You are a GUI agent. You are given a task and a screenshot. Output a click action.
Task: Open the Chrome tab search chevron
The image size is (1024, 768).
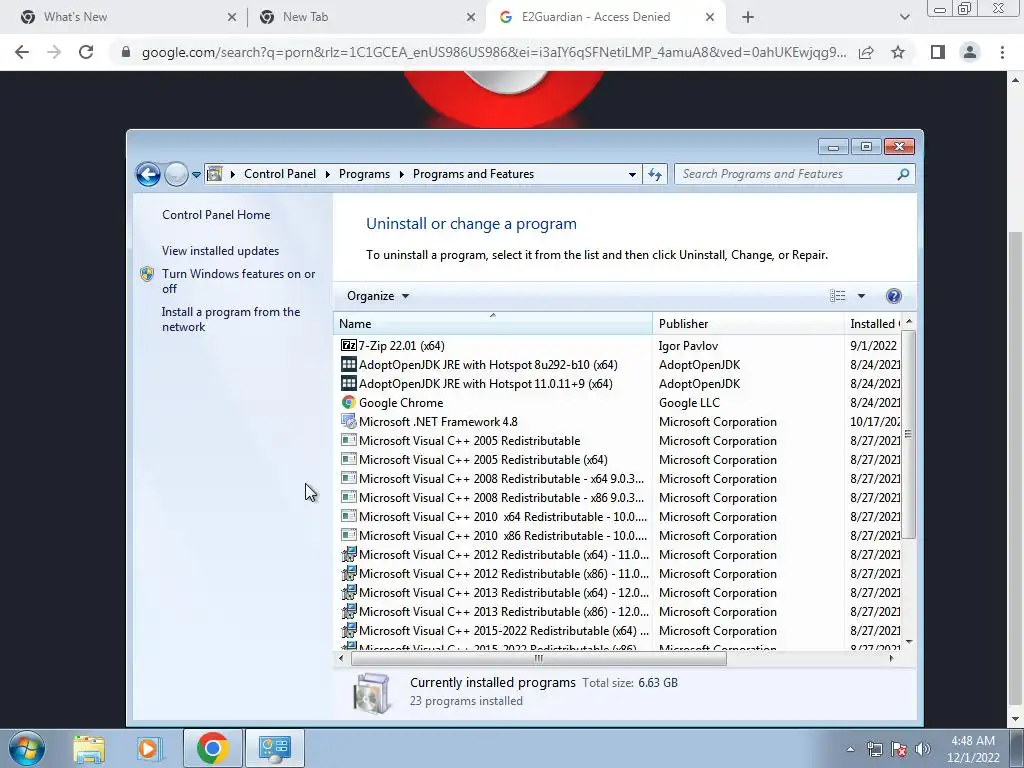pos(904,17)
